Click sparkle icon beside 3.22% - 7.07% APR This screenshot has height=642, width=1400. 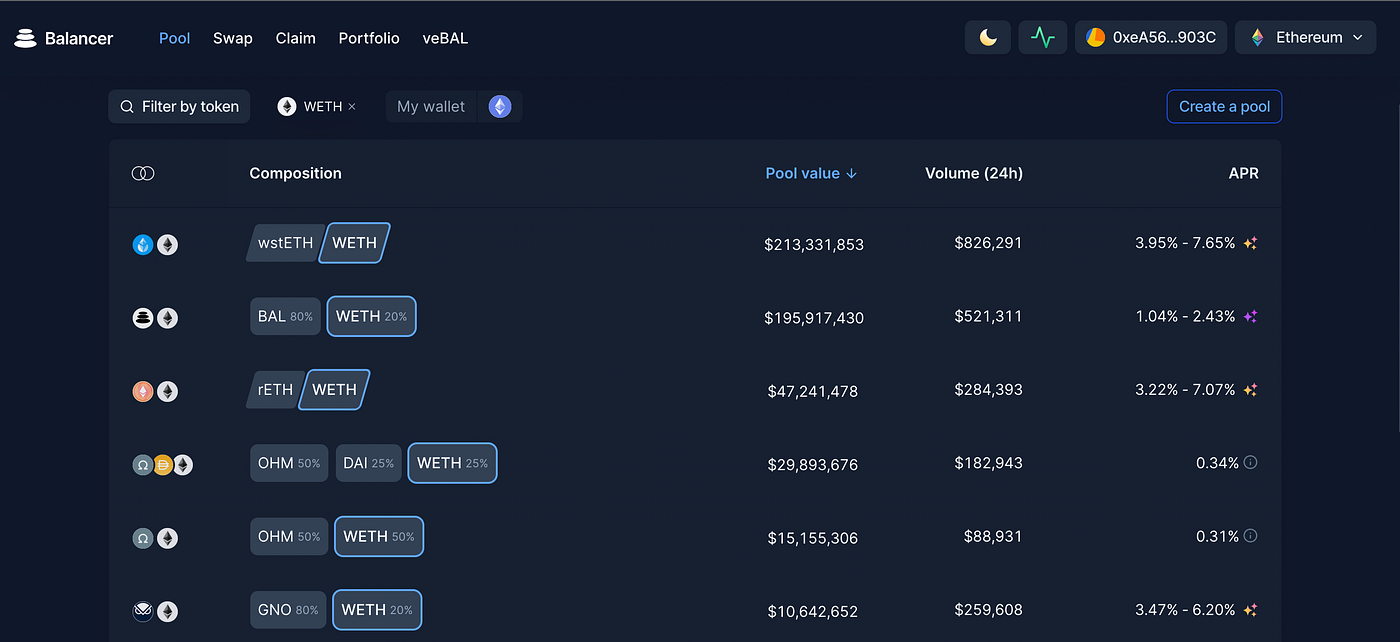tap(1250, 390)
